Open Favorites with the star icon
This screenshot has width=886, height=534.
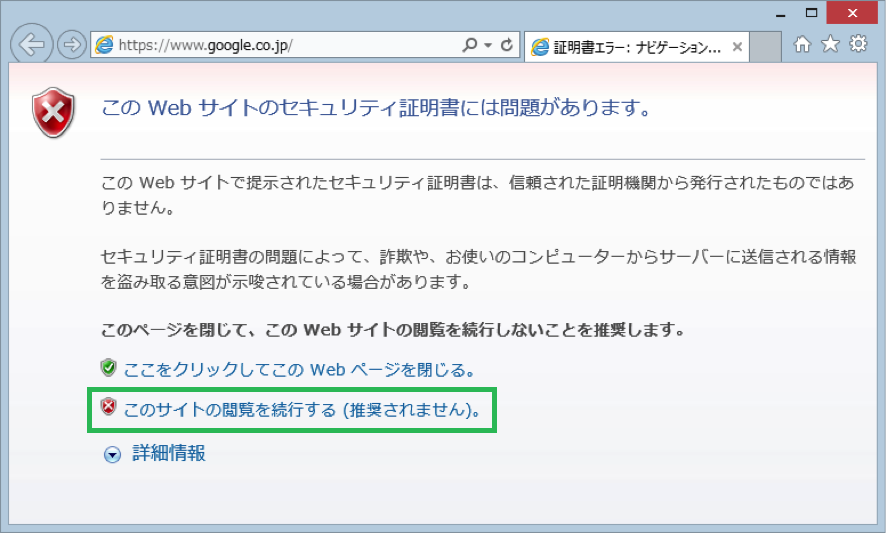[x=830, y=44]
